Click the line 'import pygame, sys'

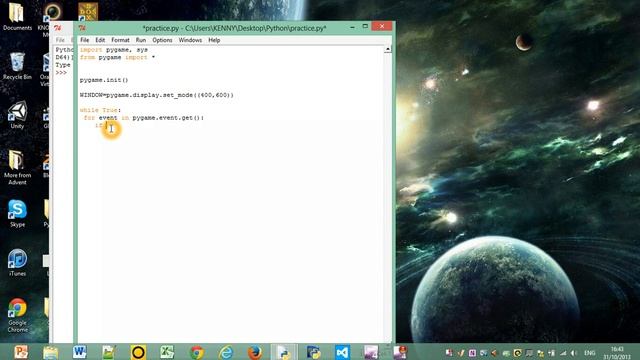tap(113, 50)
